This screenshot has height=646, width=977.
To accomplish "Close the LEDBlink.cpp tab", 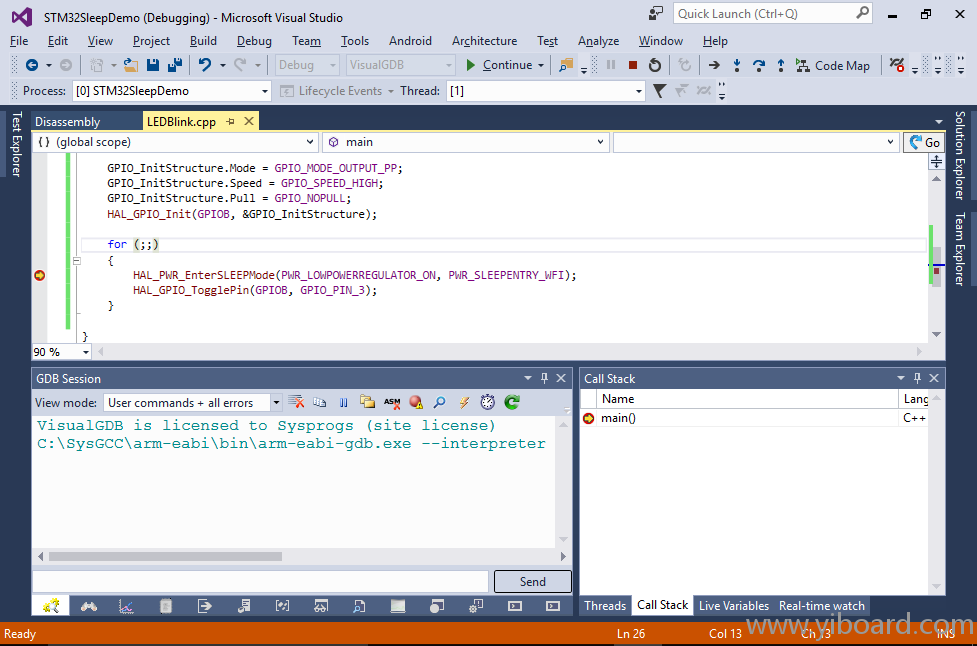I will coord(249,121).
